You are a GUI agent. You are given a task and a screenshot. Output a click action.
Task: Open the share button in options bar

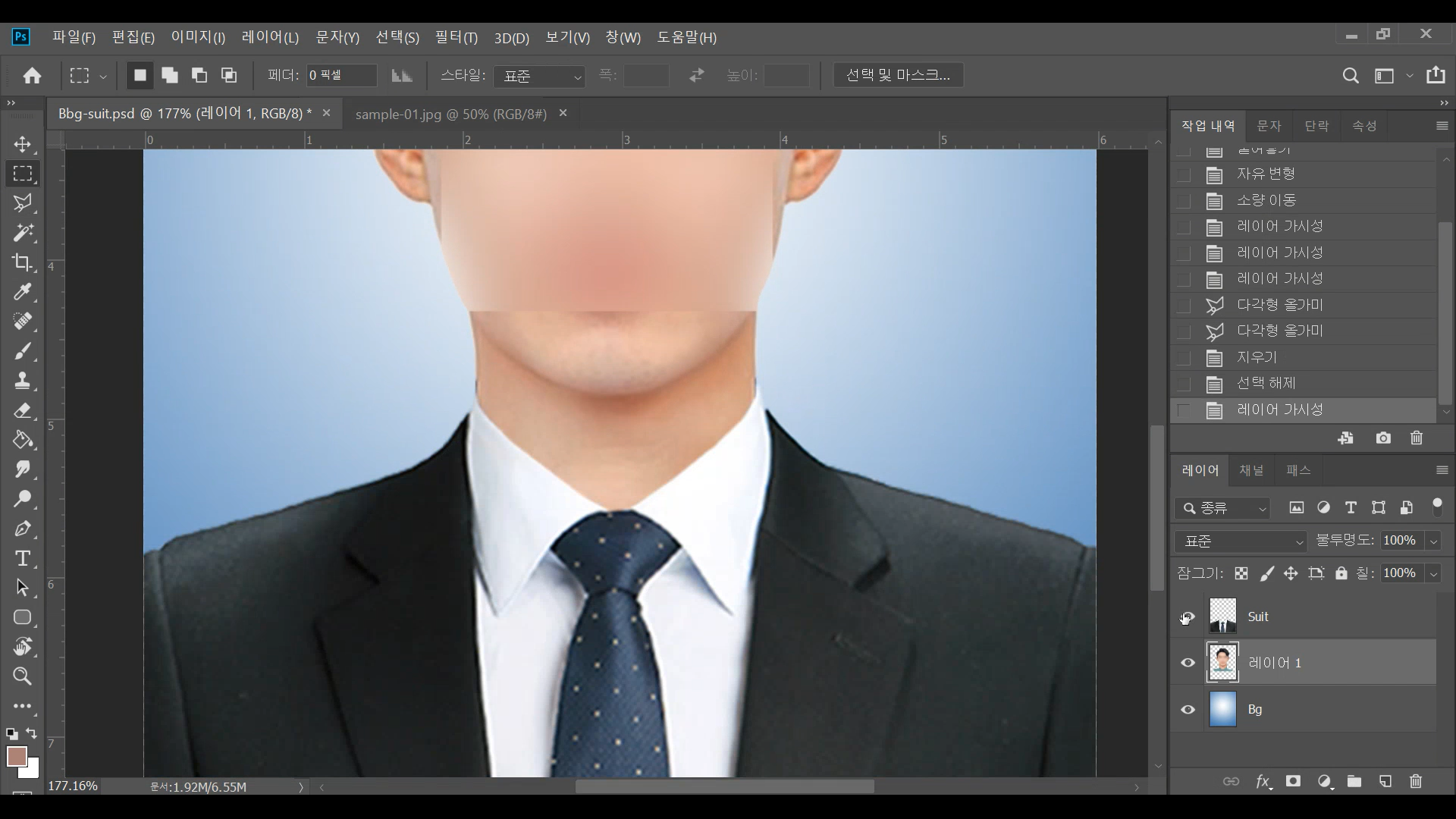pos(1436,75)
